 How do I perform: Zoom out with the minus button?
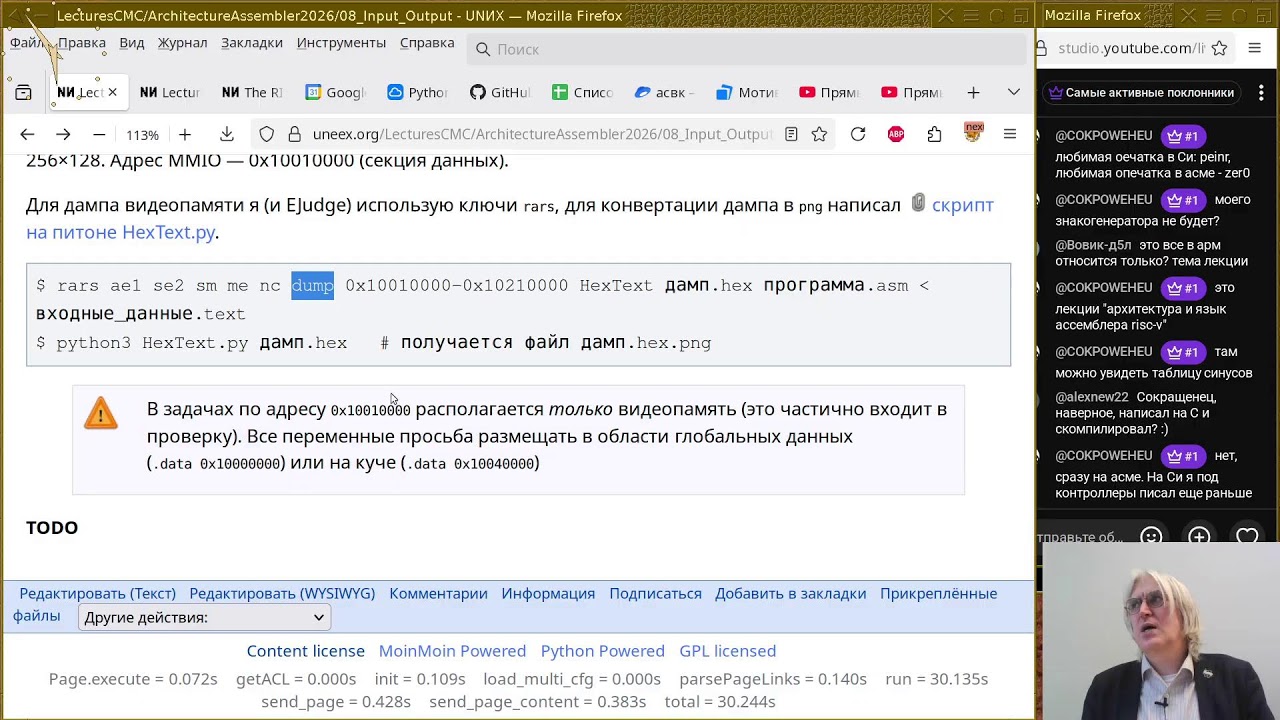[99, 134]
